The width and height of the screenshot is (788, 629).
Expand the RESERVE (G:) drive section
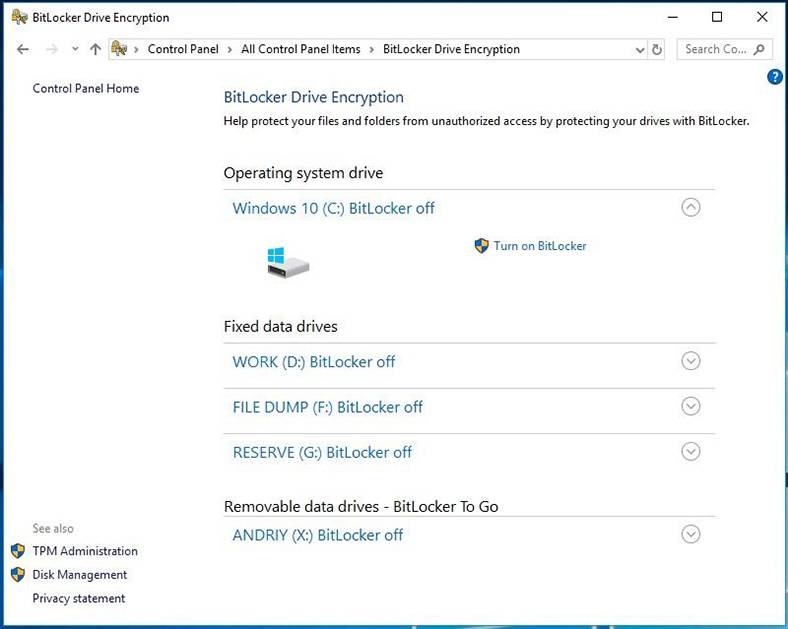[x=691, y=451]
